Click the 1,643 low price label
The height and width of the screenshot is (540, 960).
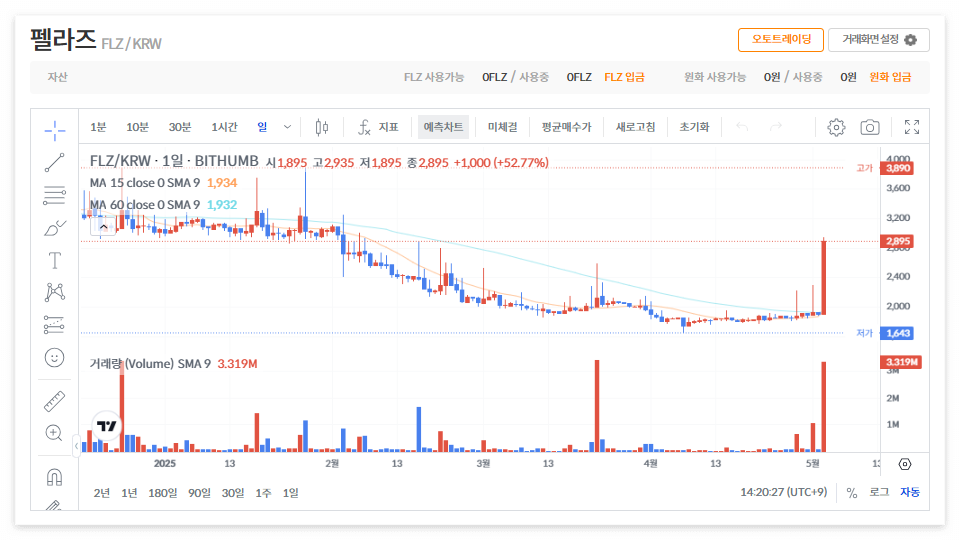point(897,333)
